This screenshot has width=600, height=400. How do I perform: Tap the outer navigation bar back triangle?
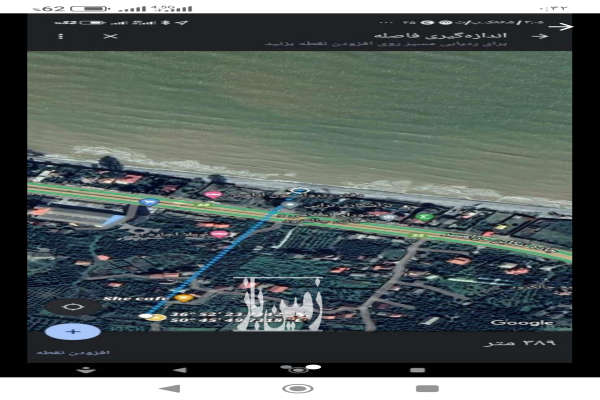point(170,389)
